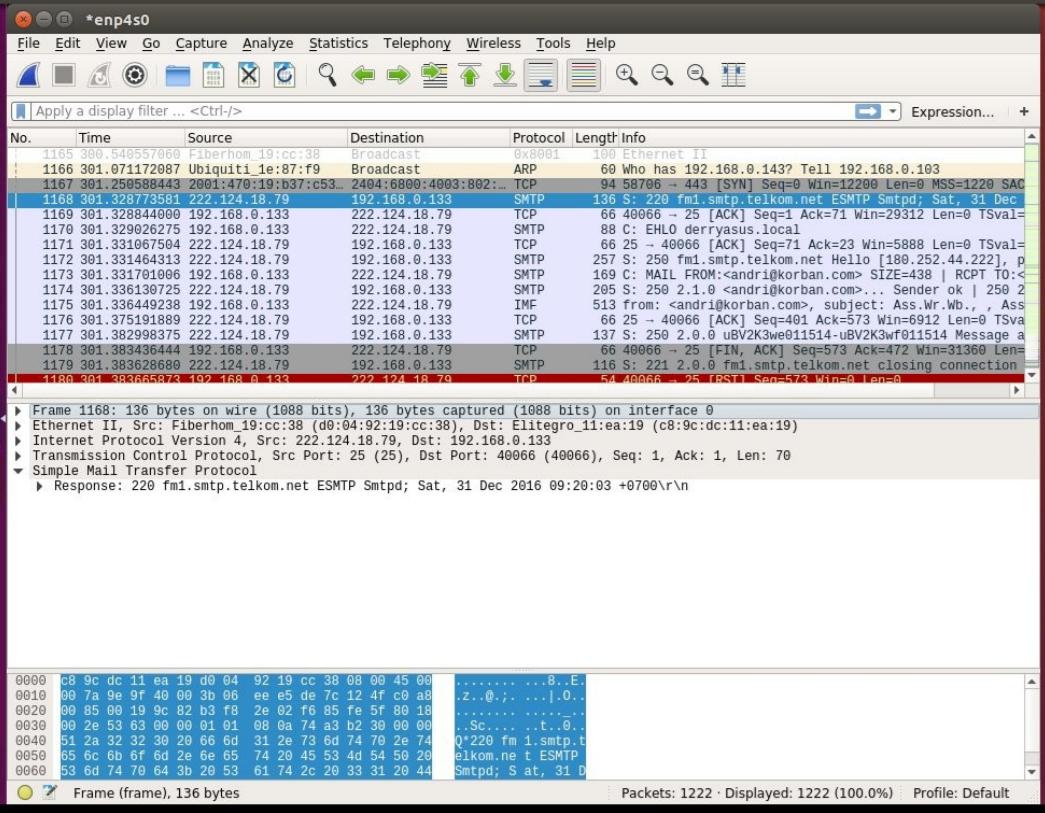This screenshot has height=813, width=1045.
Task: Jump to the first packet
Action: click(x=470, y=75)
